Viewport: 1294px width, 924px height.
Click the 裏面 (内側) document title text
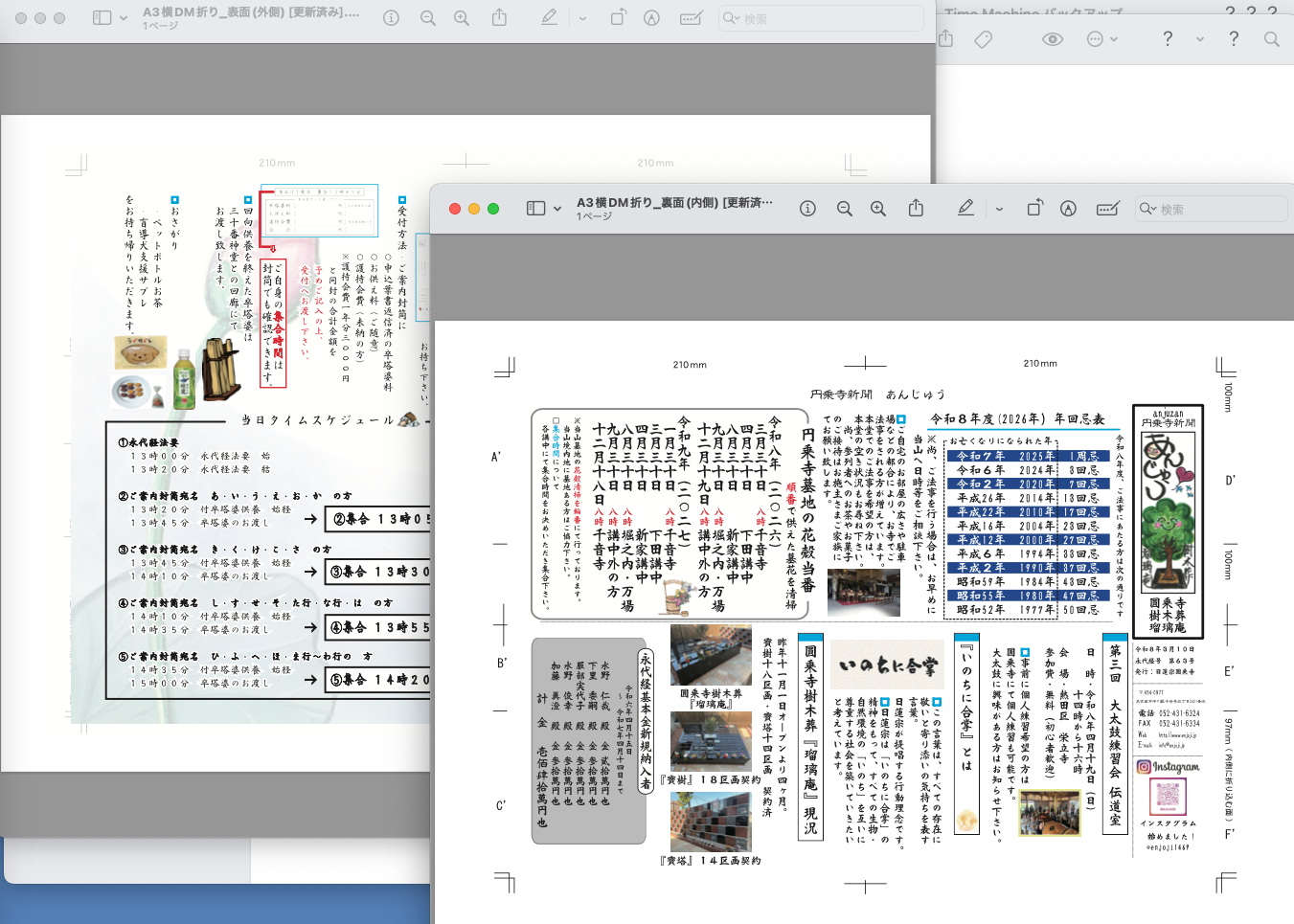(x=673, y=202)
